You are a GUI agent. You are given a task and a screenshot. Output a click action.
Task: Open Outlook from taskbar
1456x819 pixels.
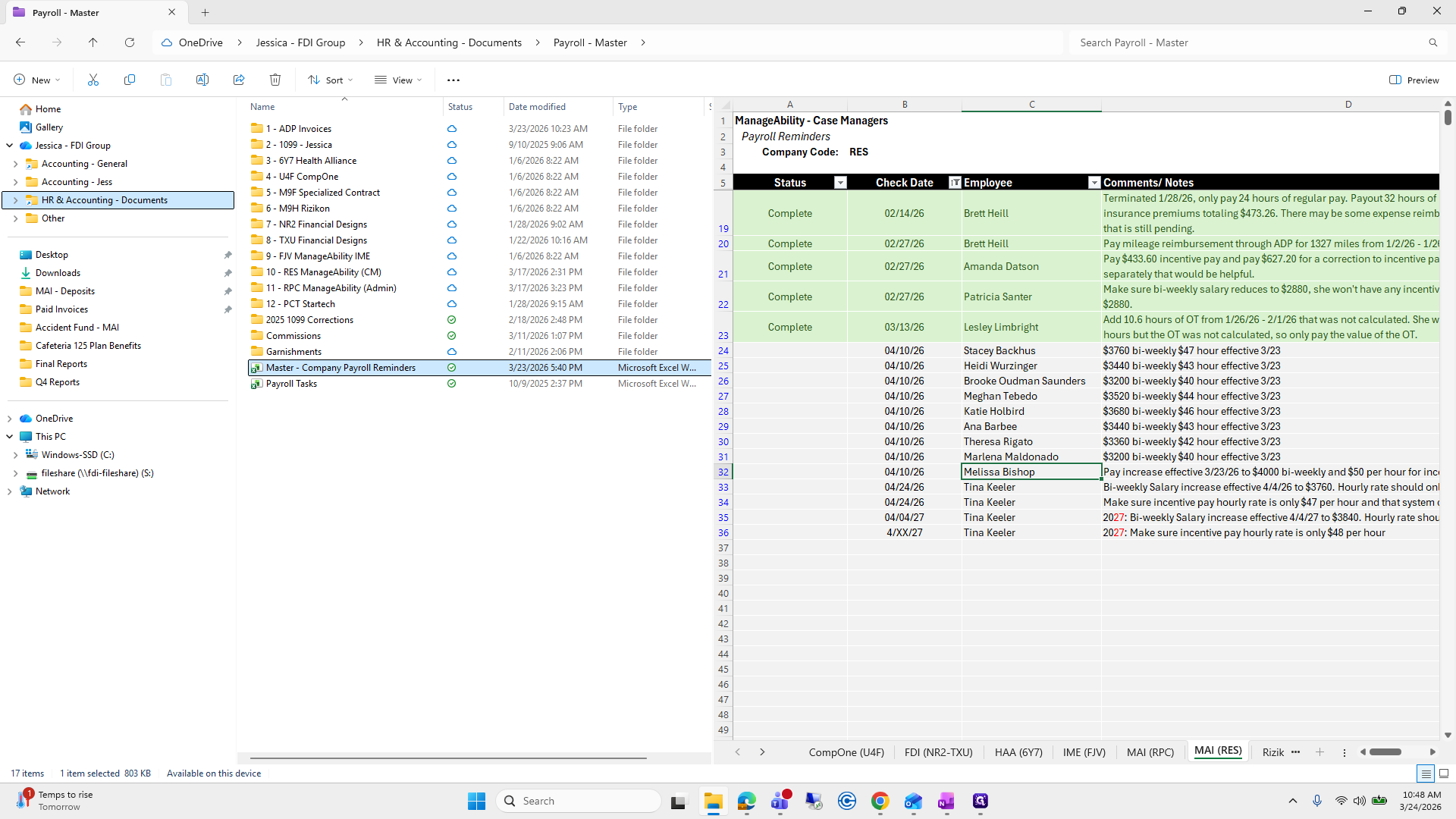tap(913, 801)
